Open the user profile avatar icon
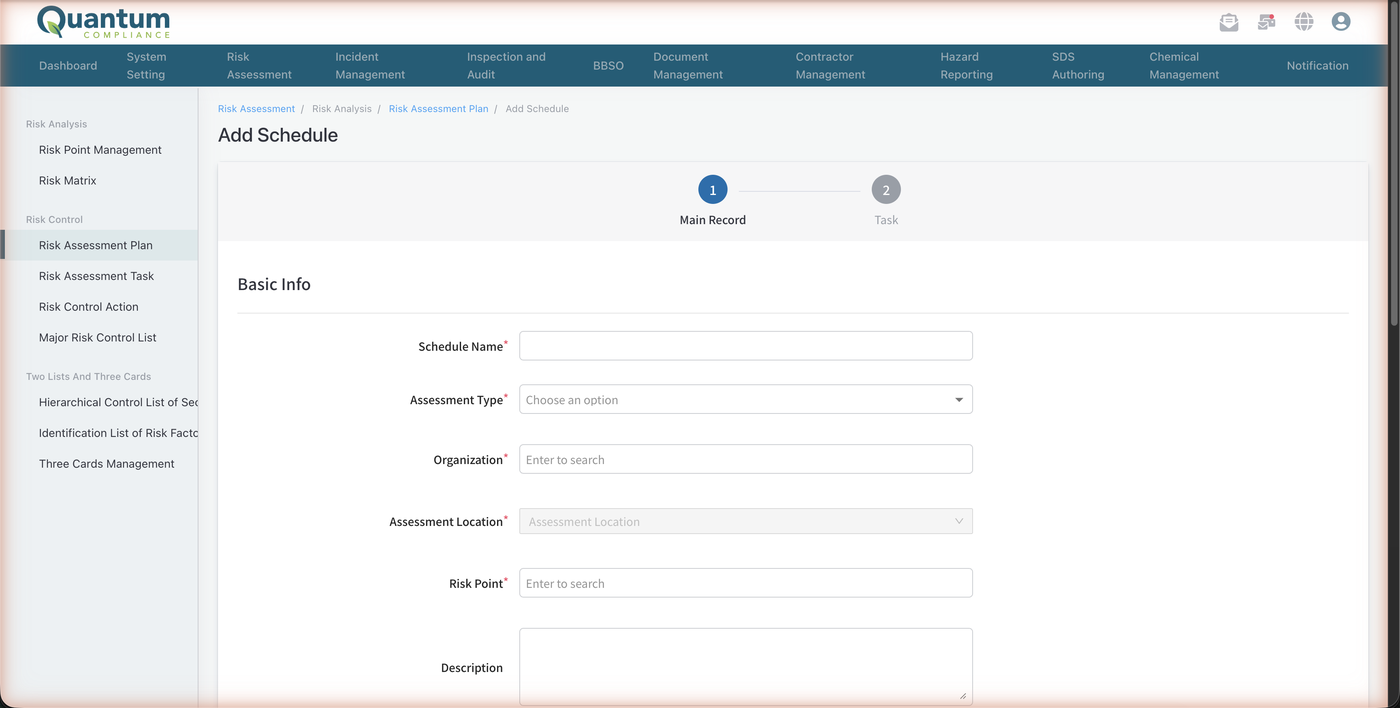The width and height of the screenshot is (1400, 708). 1341,22
